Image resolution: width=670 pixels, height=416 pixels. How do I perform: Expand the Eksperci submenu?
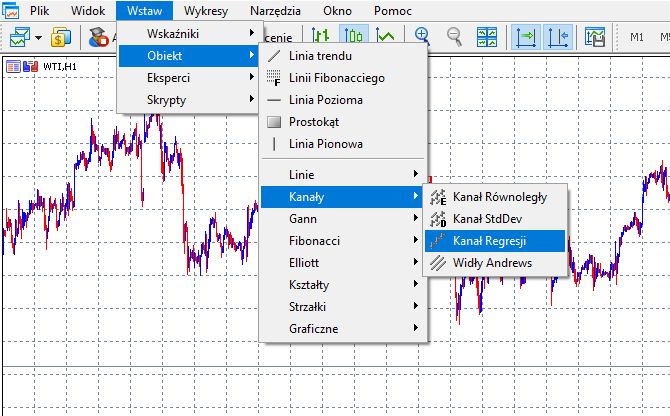pos(188,78)
